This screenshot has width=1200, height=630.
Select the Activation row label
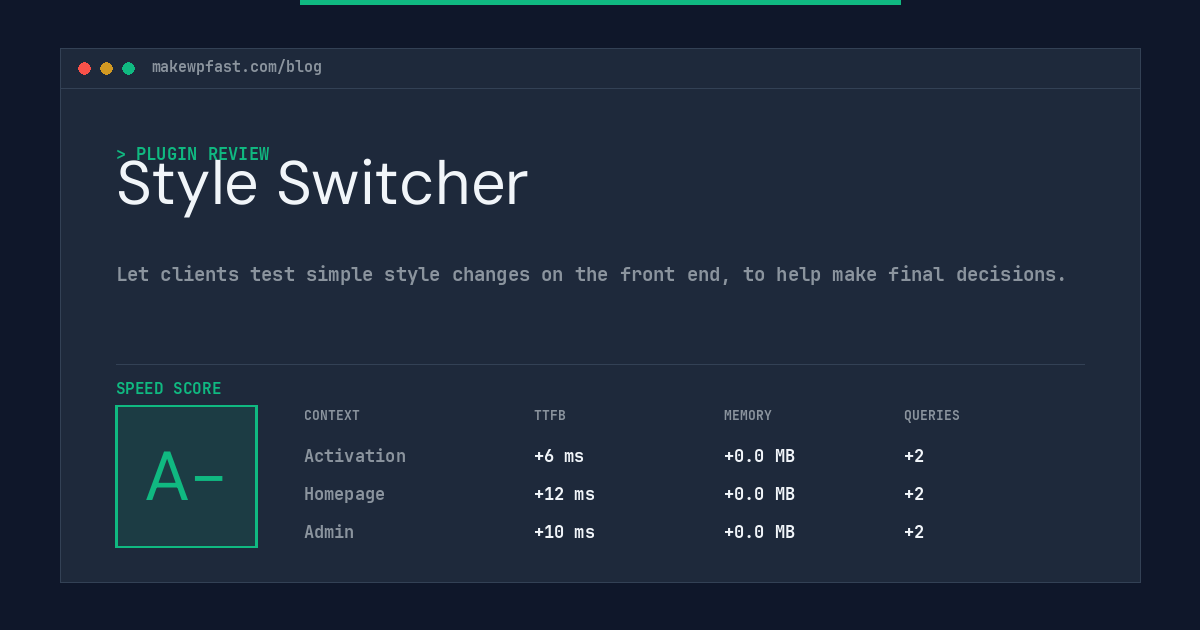(355, 456)
